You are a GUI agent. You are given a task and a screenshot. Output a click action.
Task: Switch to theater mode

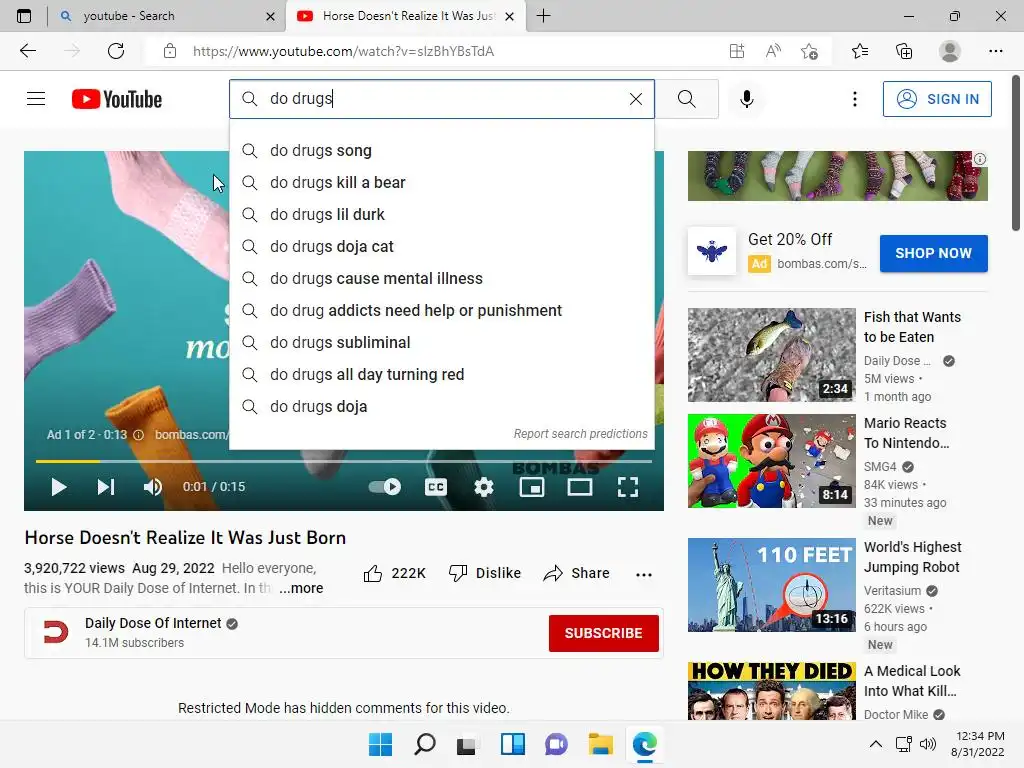click(x=579, y=487)
